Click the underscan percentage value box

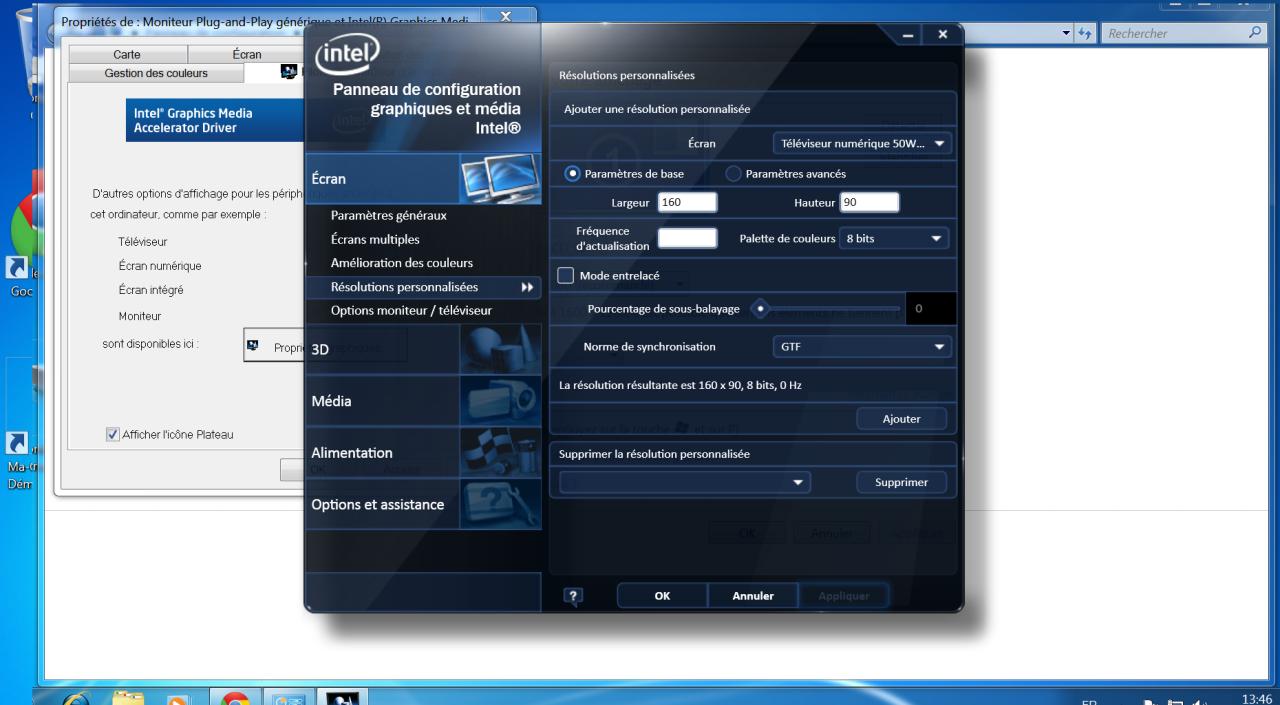[929, 309]
